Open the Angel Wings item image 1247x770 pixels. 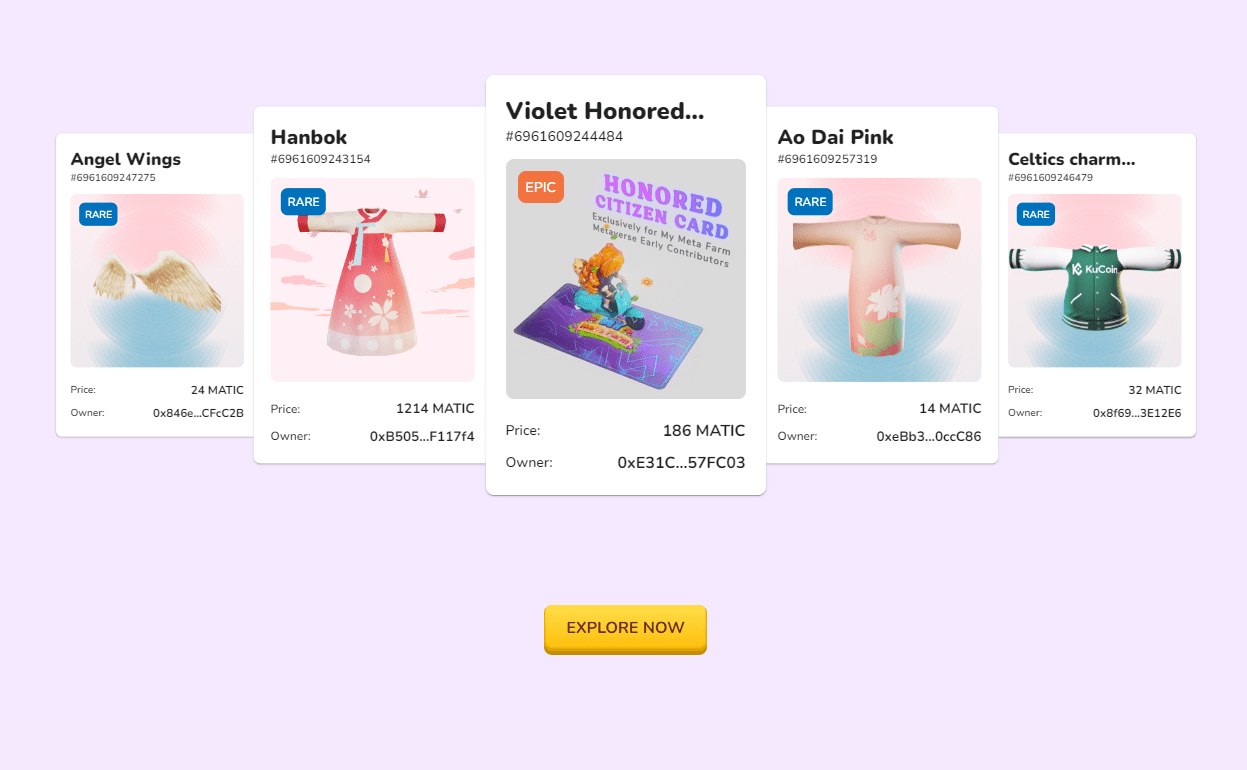click(157, 280)
